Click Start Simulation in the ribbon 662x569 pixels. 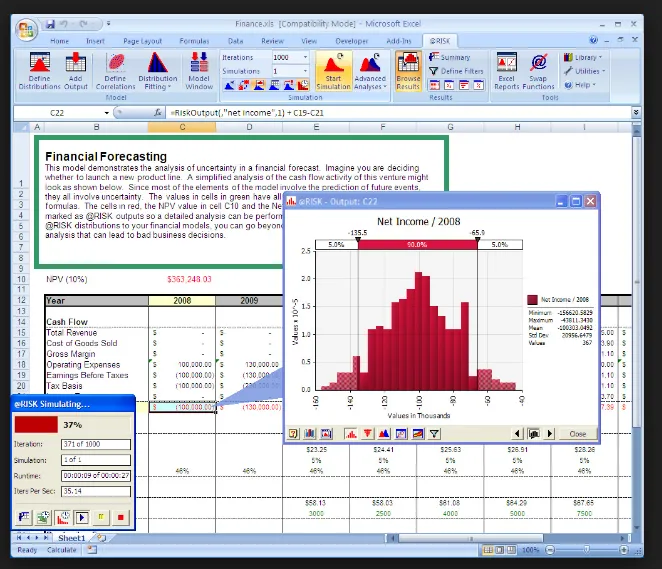tap(333, 71)
